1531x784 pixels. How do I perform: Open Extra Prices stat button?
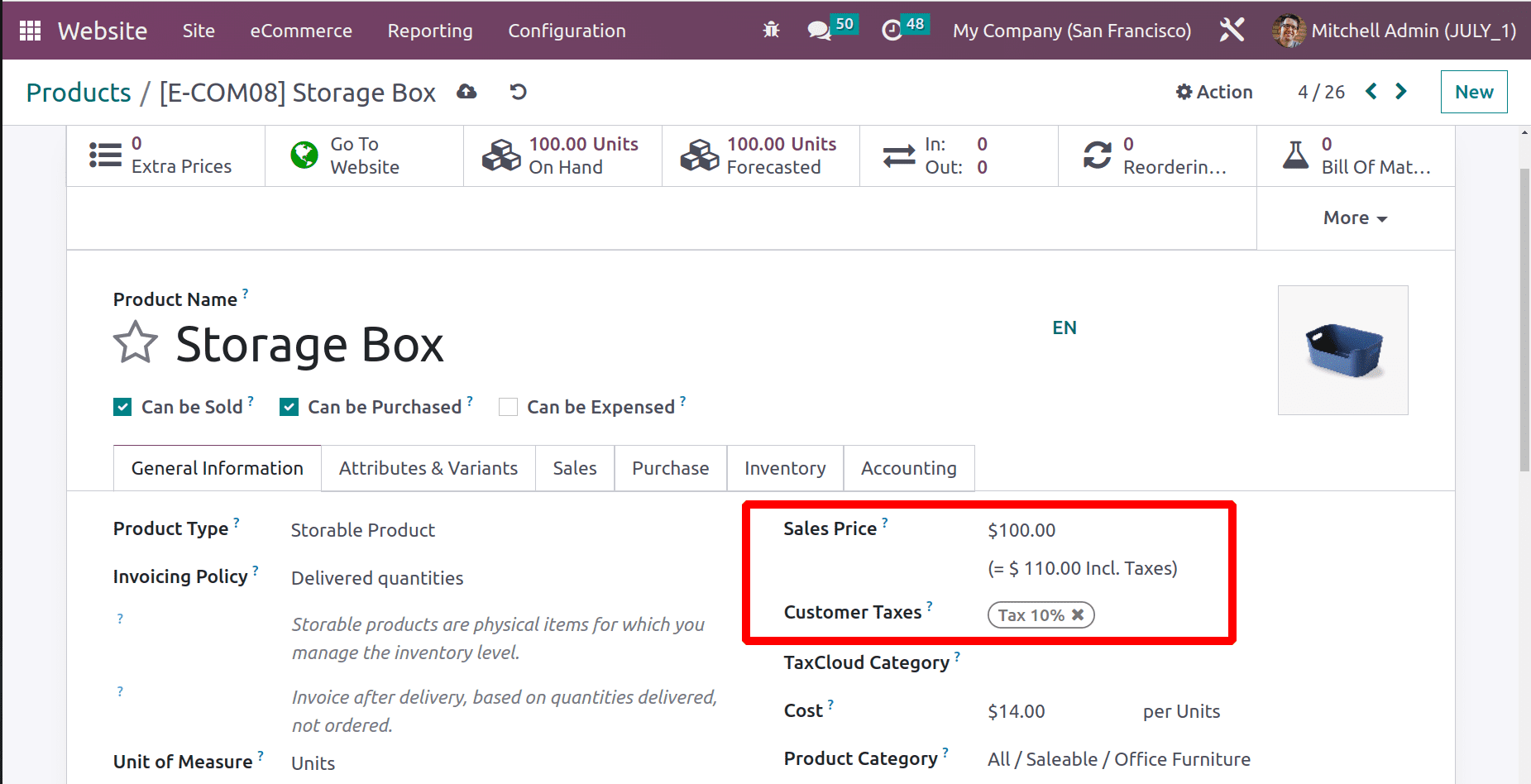[165, 155]
